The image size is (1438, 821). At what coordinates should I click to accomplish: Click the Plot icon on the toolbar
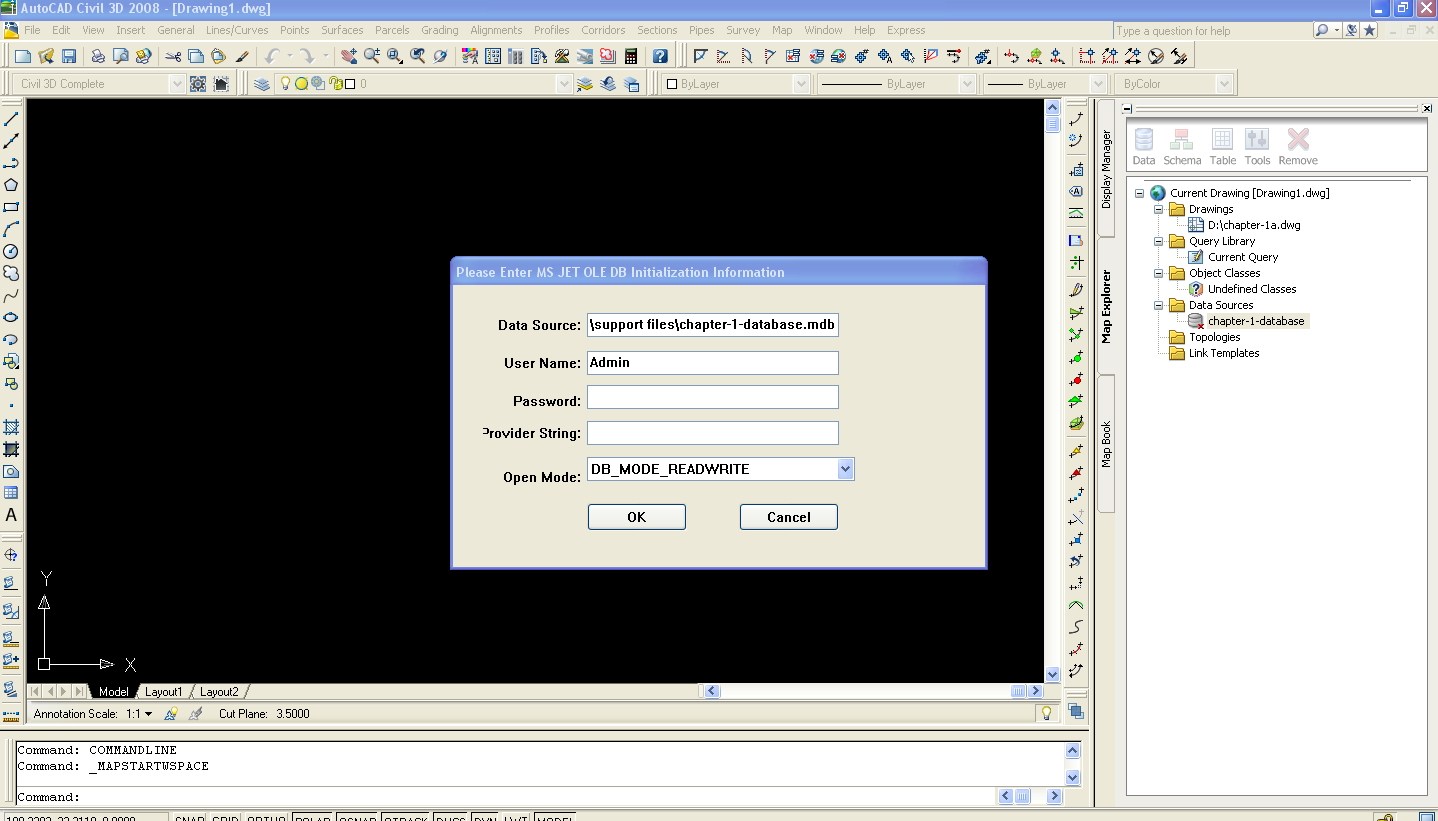[96, 56]
